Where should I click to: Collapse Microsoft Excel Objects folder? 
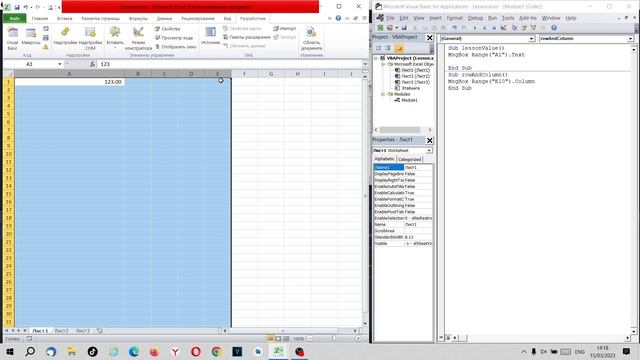(x=383, y=64)
